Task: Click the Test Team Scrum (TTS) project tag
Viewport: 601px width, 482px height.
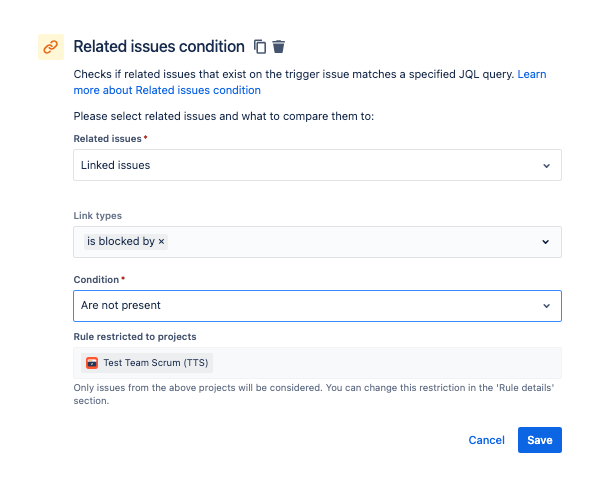Action: click(x=147, y=363)
